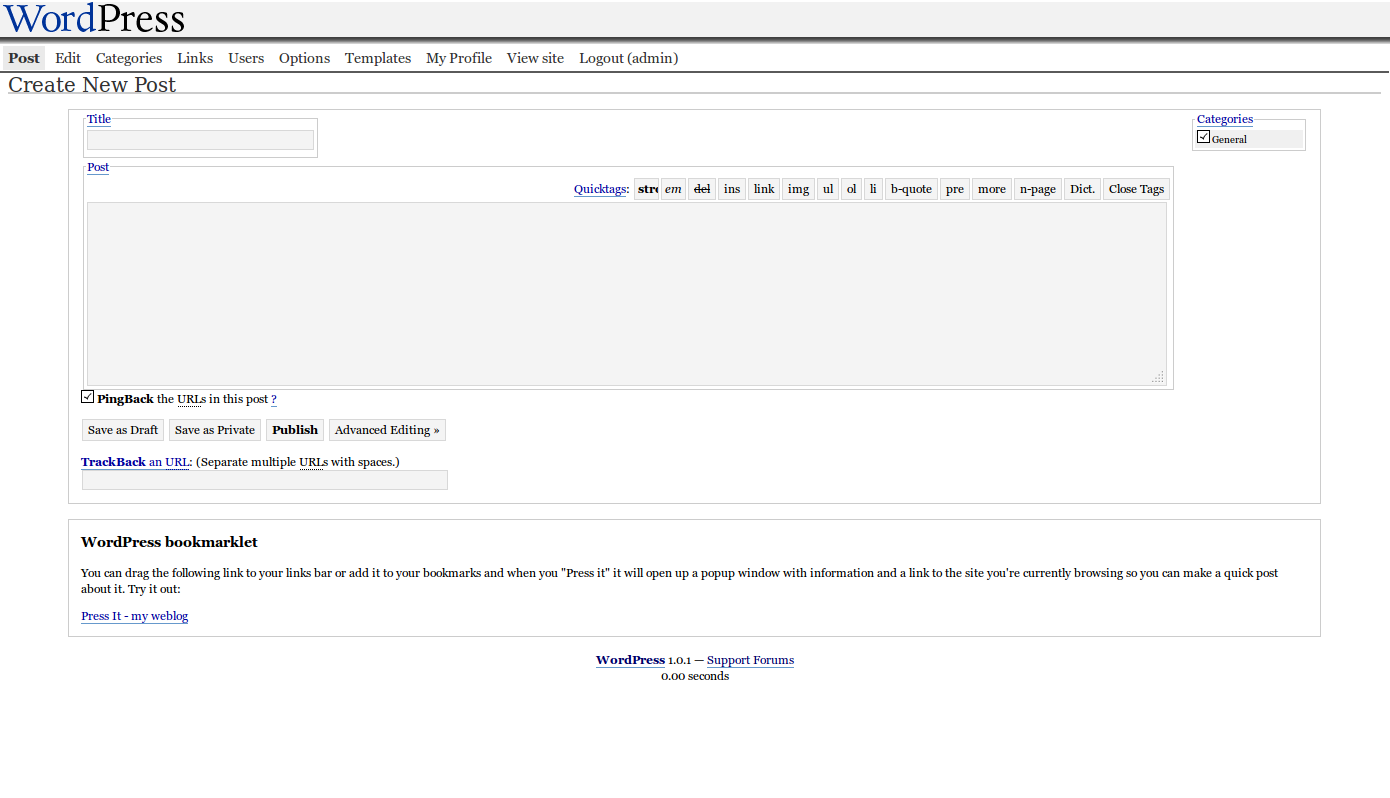The width and height of the screenshot is (1390, 798).
Task: Open the Post menu tab
Action: [x=24, y=58]
